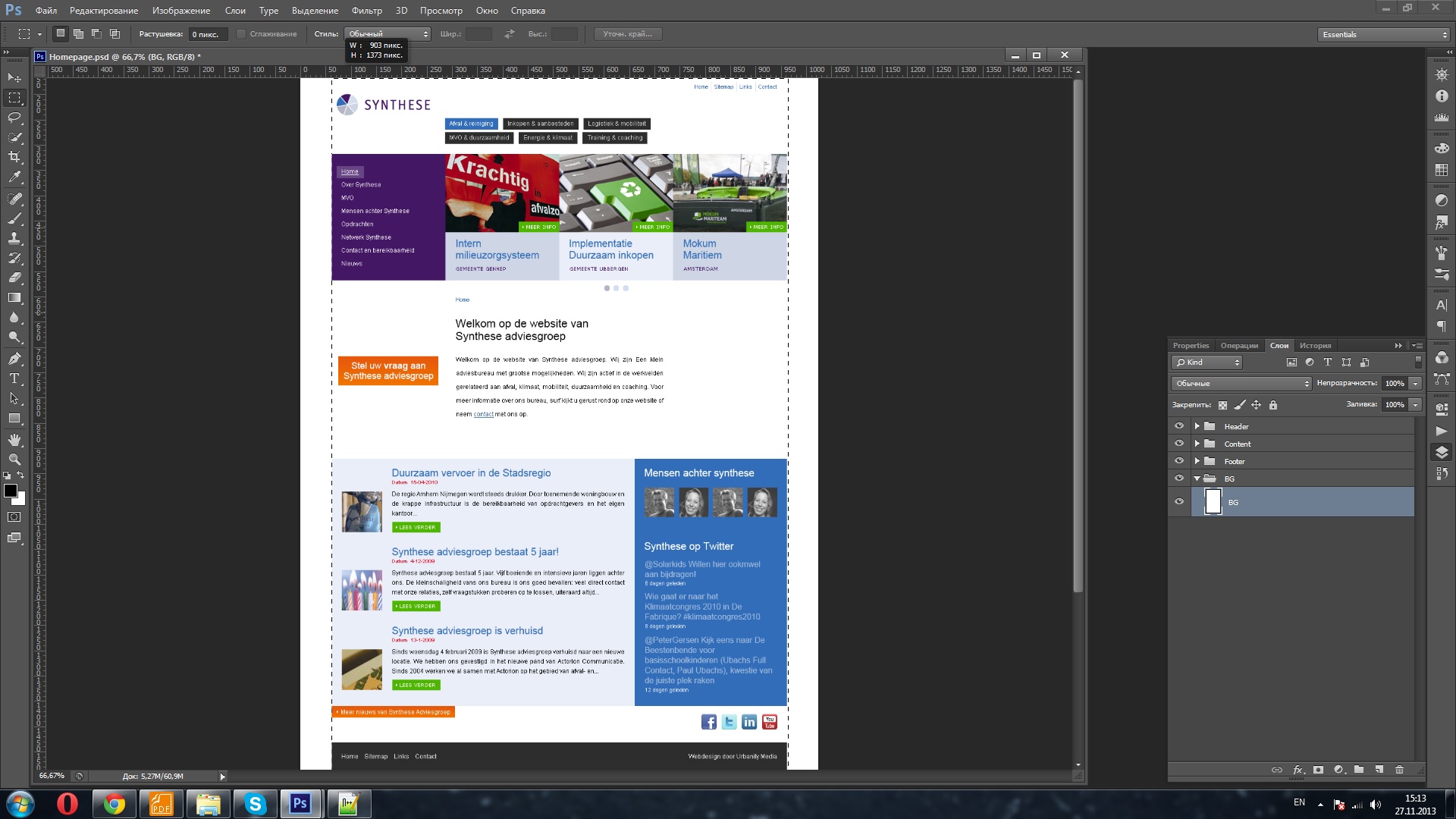The height and width of the screenshot is (819, 1456).
Task: Select the Crop tool
Action: click(14, 157)
